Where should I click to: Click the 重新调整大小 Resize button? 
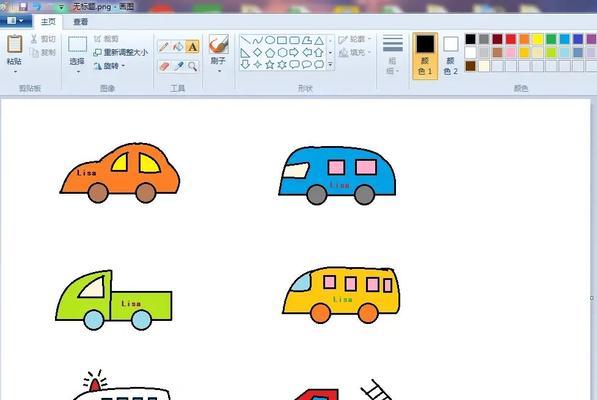[121, 52]
